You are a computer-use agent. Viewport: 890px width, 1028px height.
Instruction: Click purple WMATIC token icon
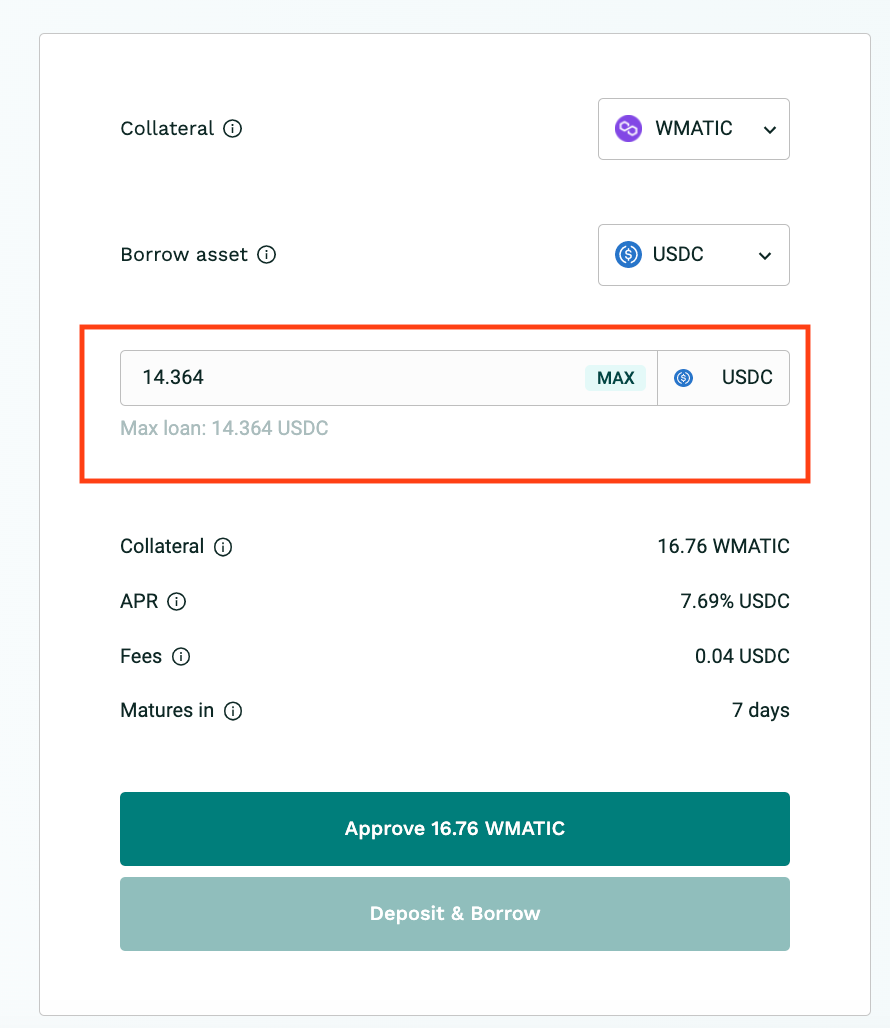(x=628, y=128)
